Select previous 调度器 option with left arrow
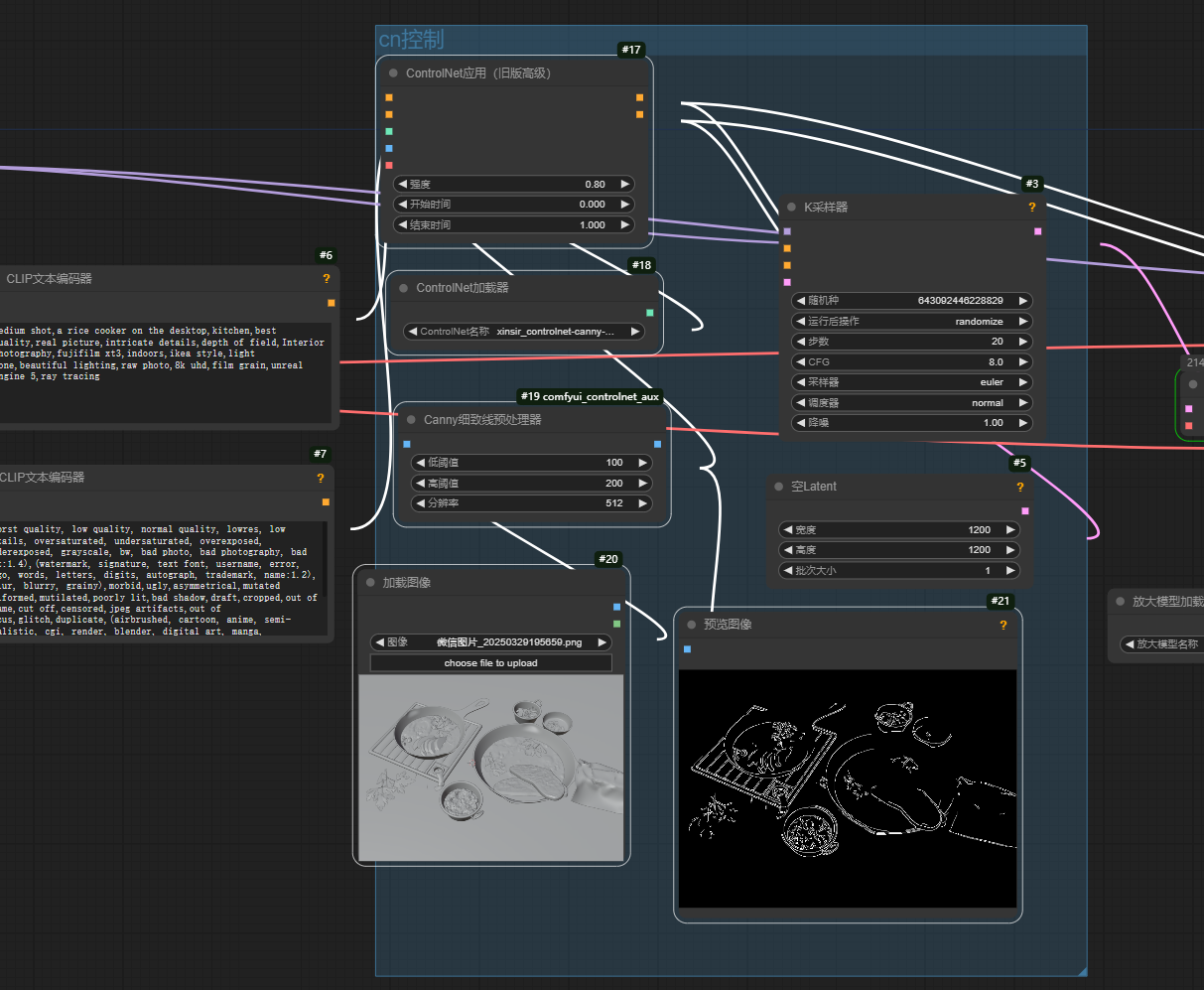The image size is (1204, 990). point(800,403)
